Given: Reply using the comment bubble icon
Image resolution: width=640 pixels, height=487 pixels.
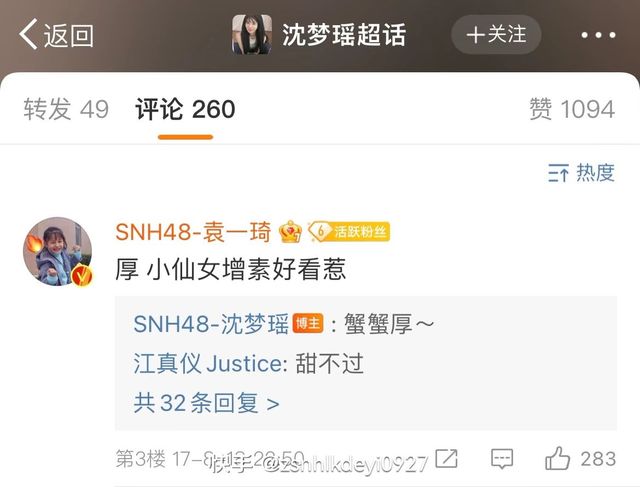Looking at the screenshot, I should point(502,459).
